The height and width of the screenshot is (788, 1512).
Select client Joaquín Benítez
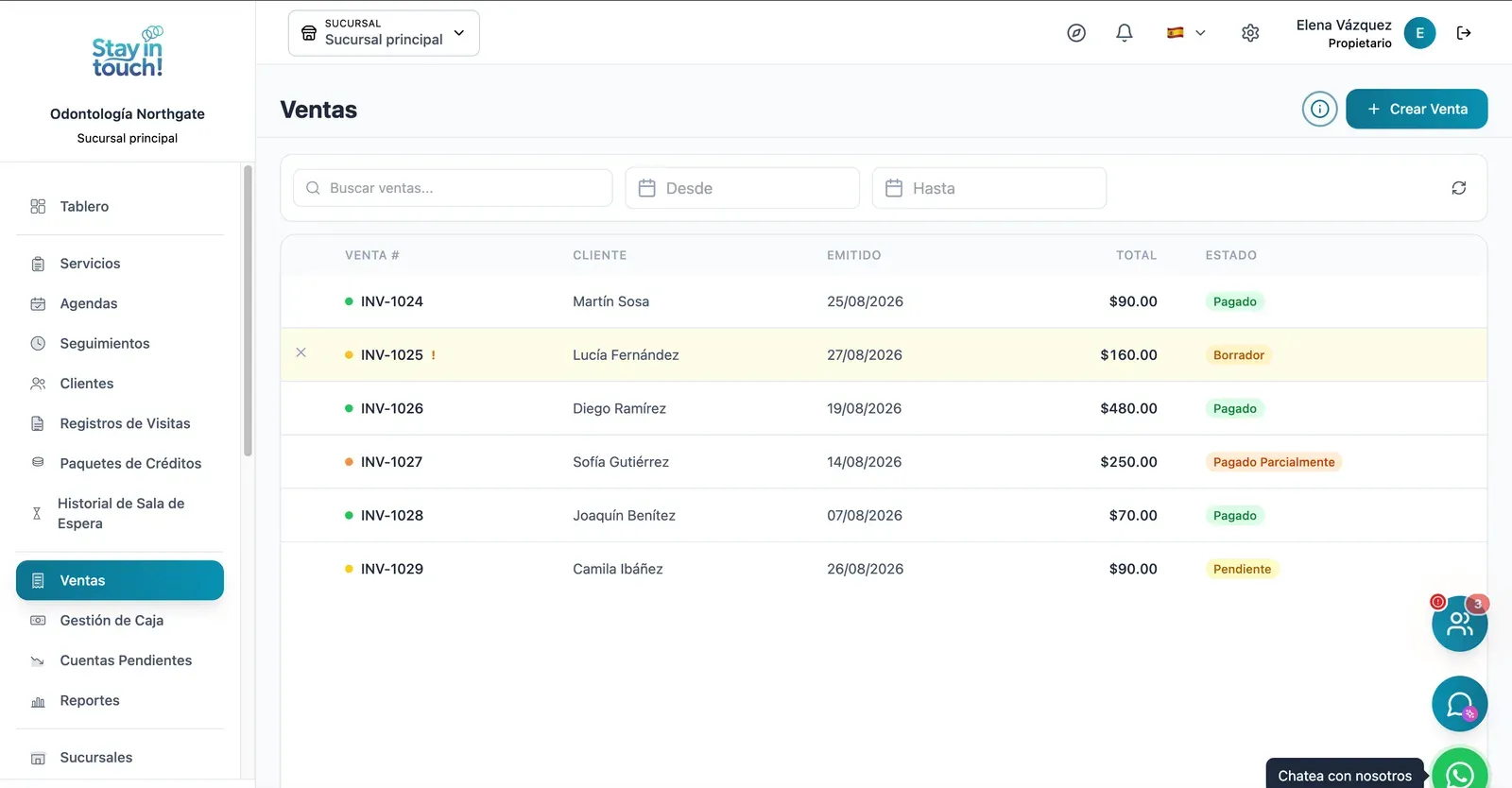(x=624, y=516)
